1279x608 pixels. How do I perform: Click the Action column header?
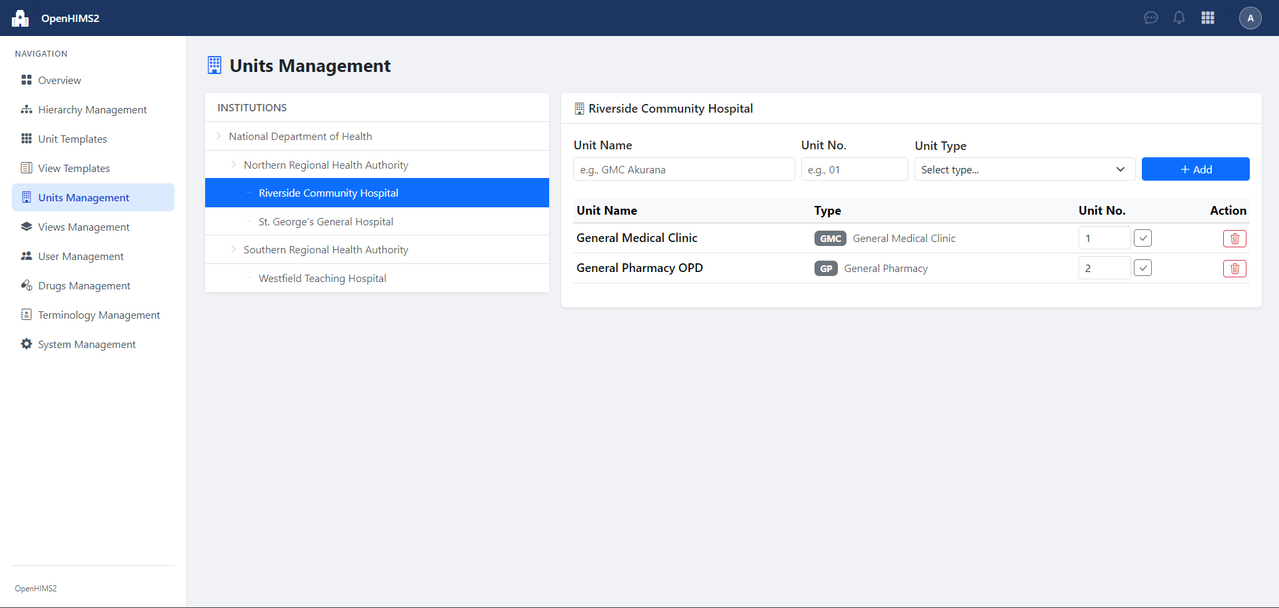coord(1228,211)
